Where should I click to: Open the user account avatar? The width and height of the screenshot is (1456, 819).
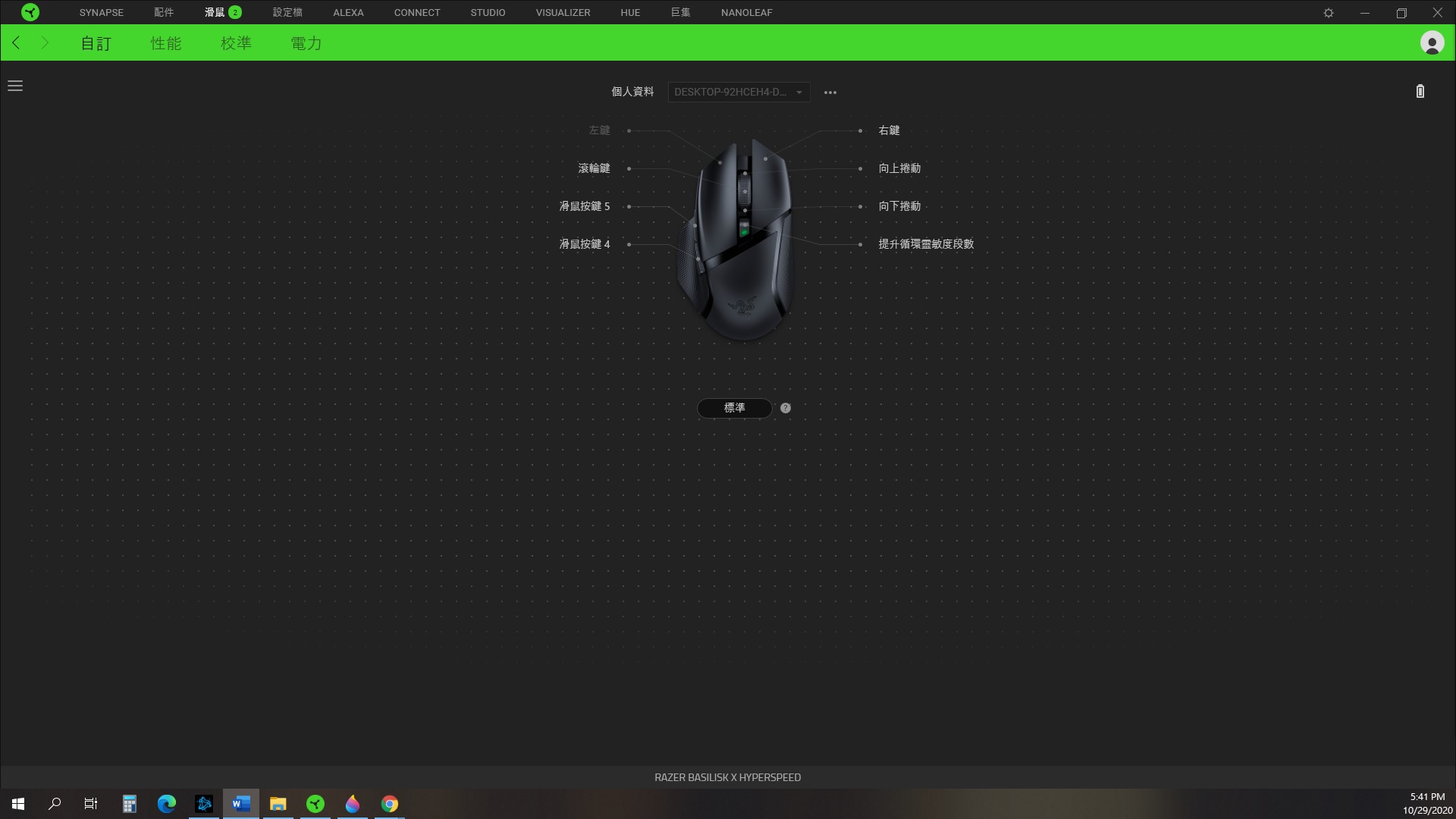click(x=1432, y=43)
